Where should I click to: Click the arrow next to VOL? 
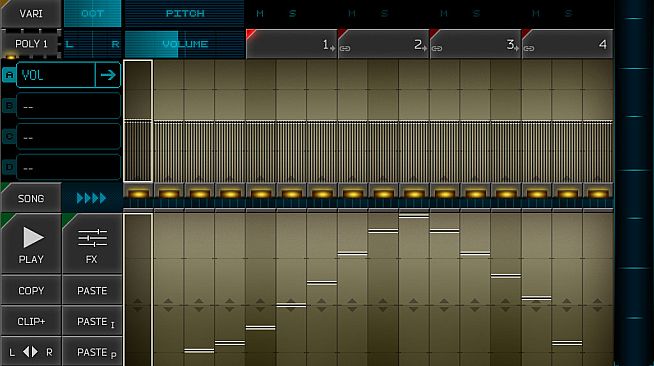click(108, 75)
